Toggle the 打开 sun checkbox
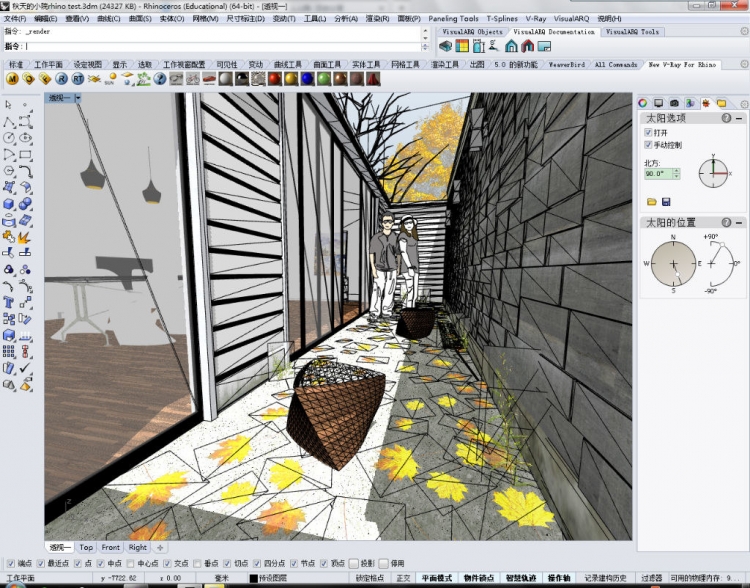 pyautogui.click(x=649, y=132)
